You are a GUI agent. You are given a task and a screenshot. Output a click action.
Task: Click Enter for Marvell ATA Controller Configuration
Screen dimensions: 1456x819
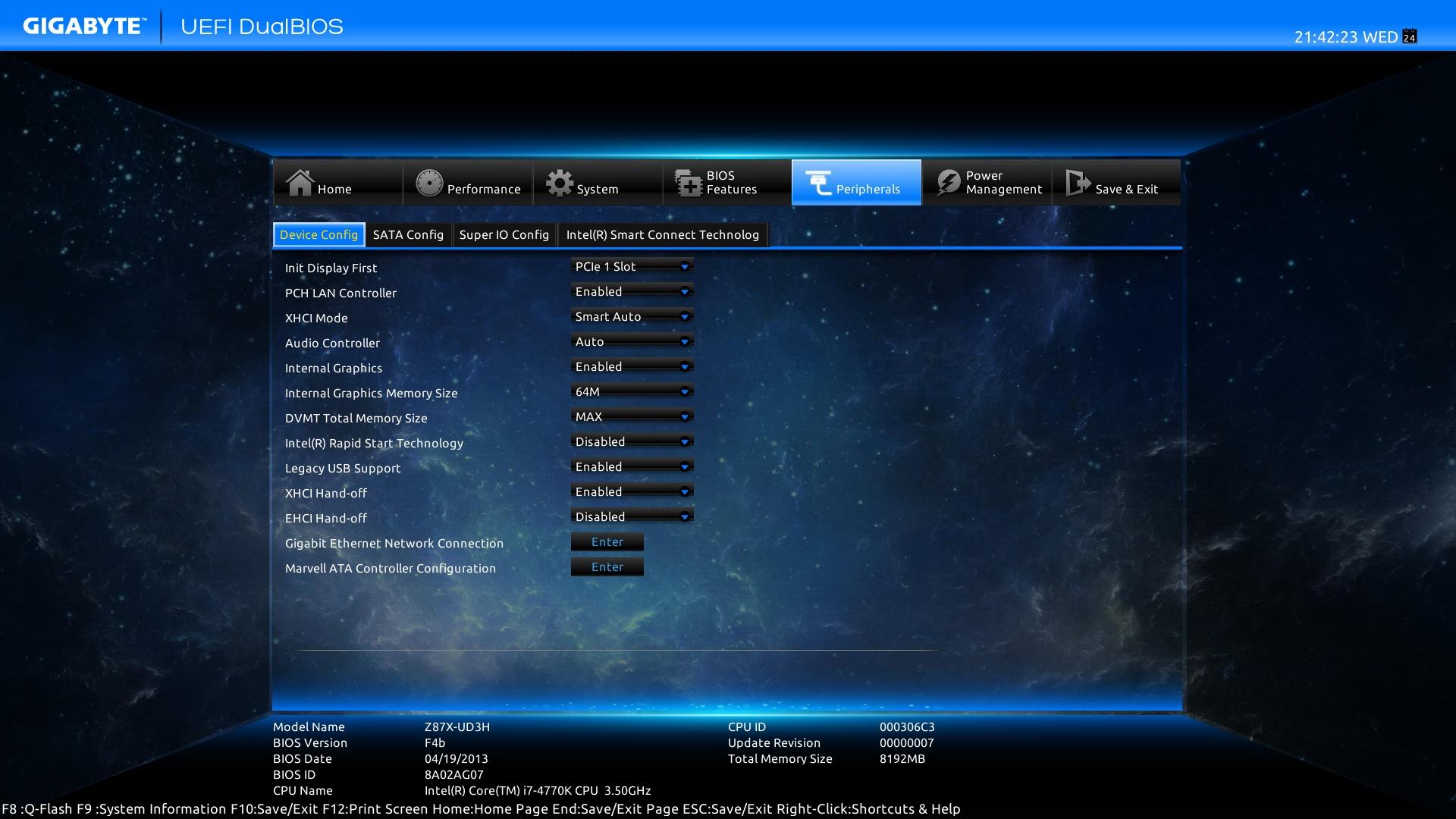tap(607, 567)
